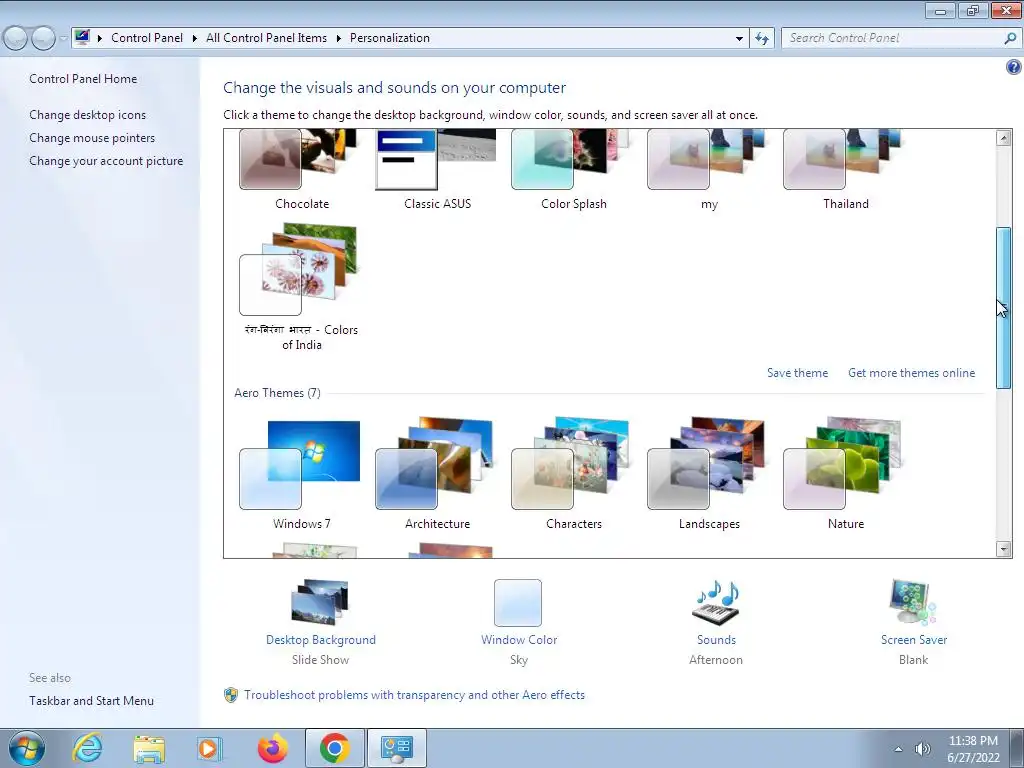
Task: Open Troubleshoot problems with transparency link
Action: pyautogui.click(x=414, y=695)
